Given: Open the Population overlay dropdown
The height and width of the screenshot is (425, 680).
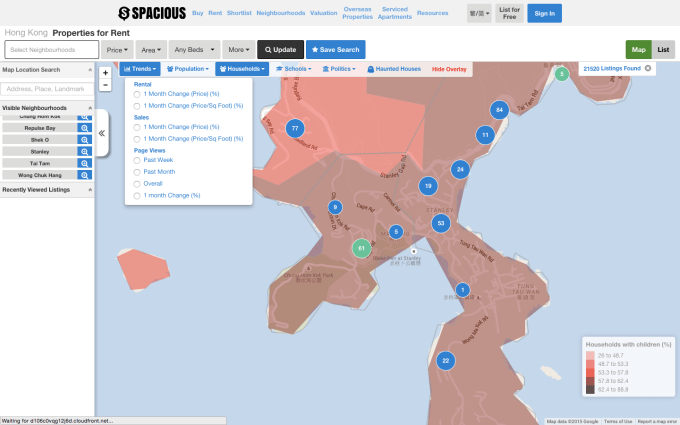Looking at the screenshot, I should coord(187,69).
